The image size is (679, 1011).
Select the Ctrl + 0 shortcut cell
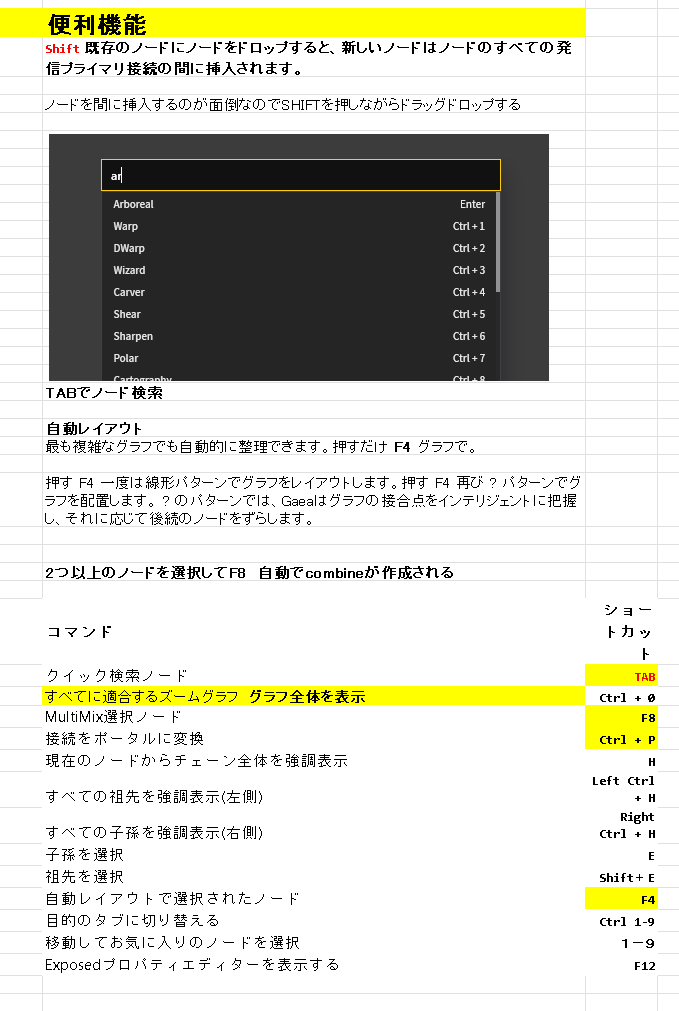(x=622, y=697)
